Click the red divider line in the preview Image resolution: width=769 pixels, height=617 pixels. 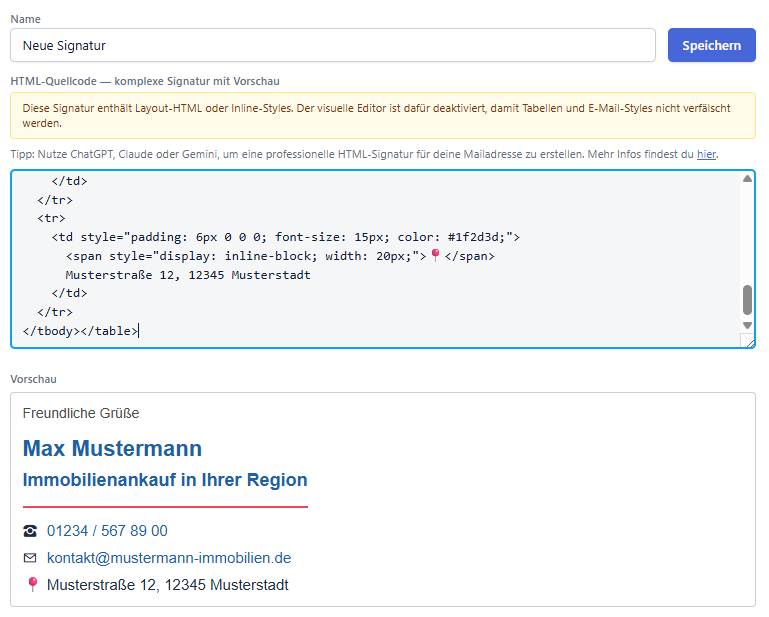(165, 507)
